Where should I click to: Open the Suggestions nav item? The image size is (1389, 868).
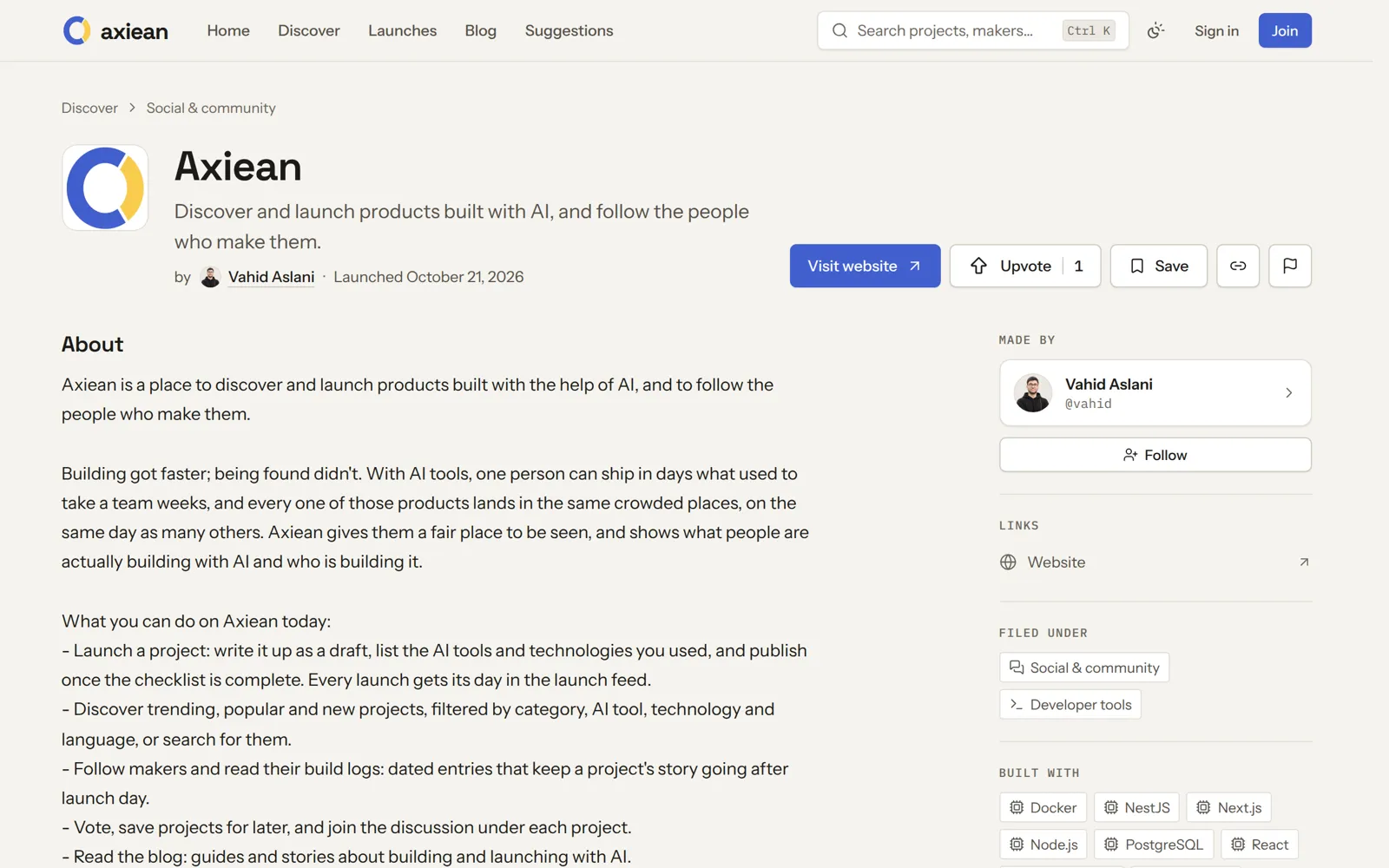(x=569, y=30)
